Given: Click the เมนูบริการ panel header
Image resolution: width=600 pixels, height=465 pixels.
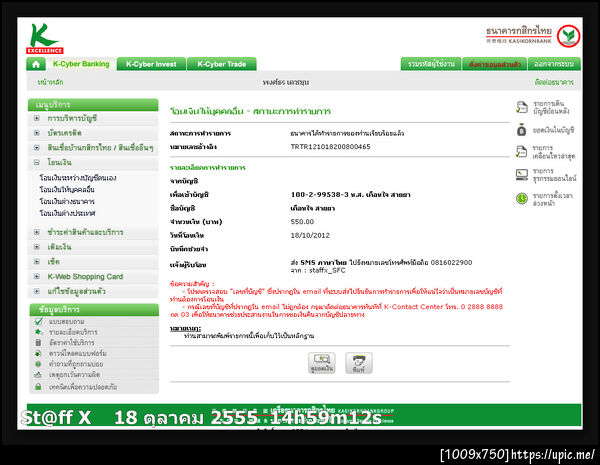Looking at the screenshot, I should [x=93, y=104].
